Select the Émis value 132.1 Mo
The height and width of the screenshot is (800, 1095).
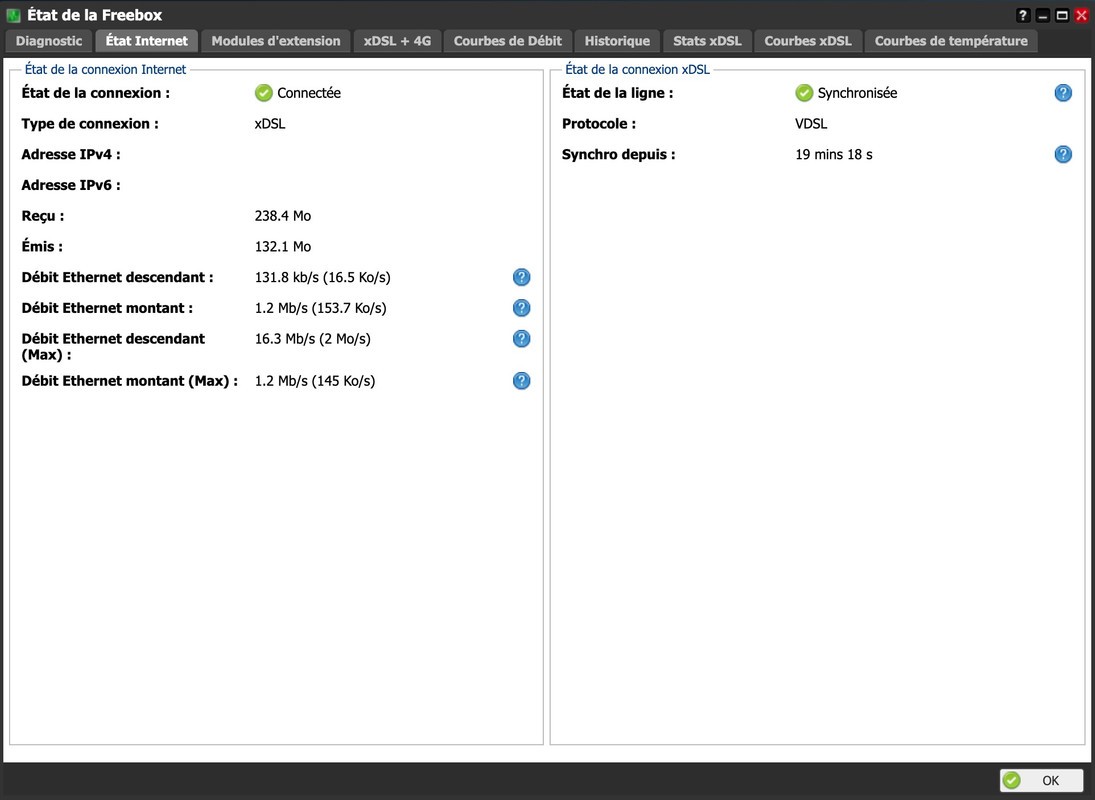283,246
